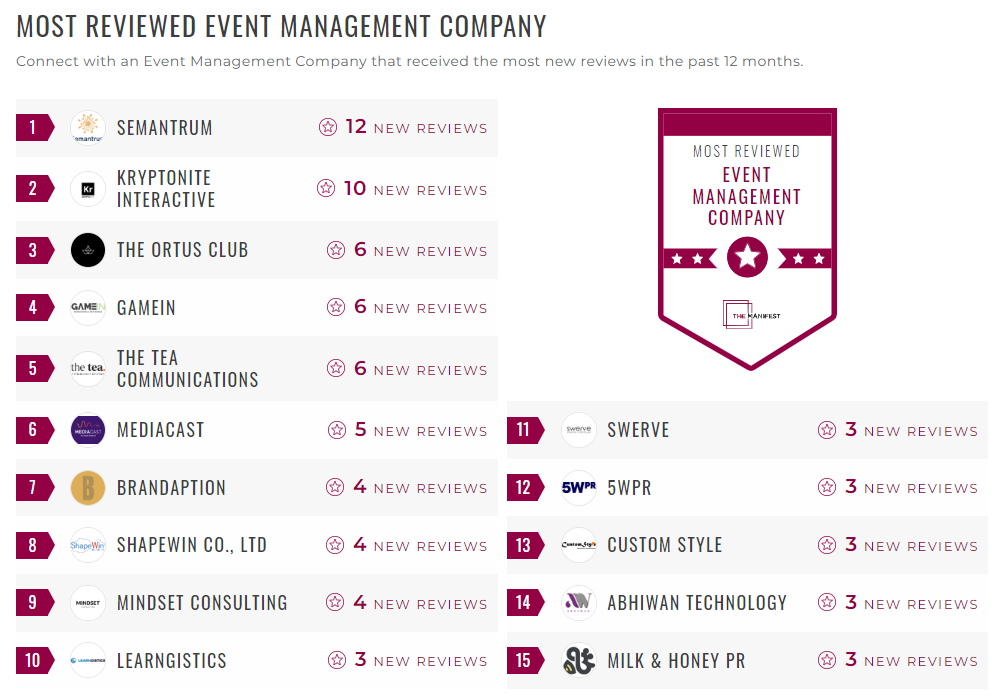Click the Milk & Honey PR logo
Image resolution: width=991 pixels, height=697 pixels.
[x=578, y=660]
